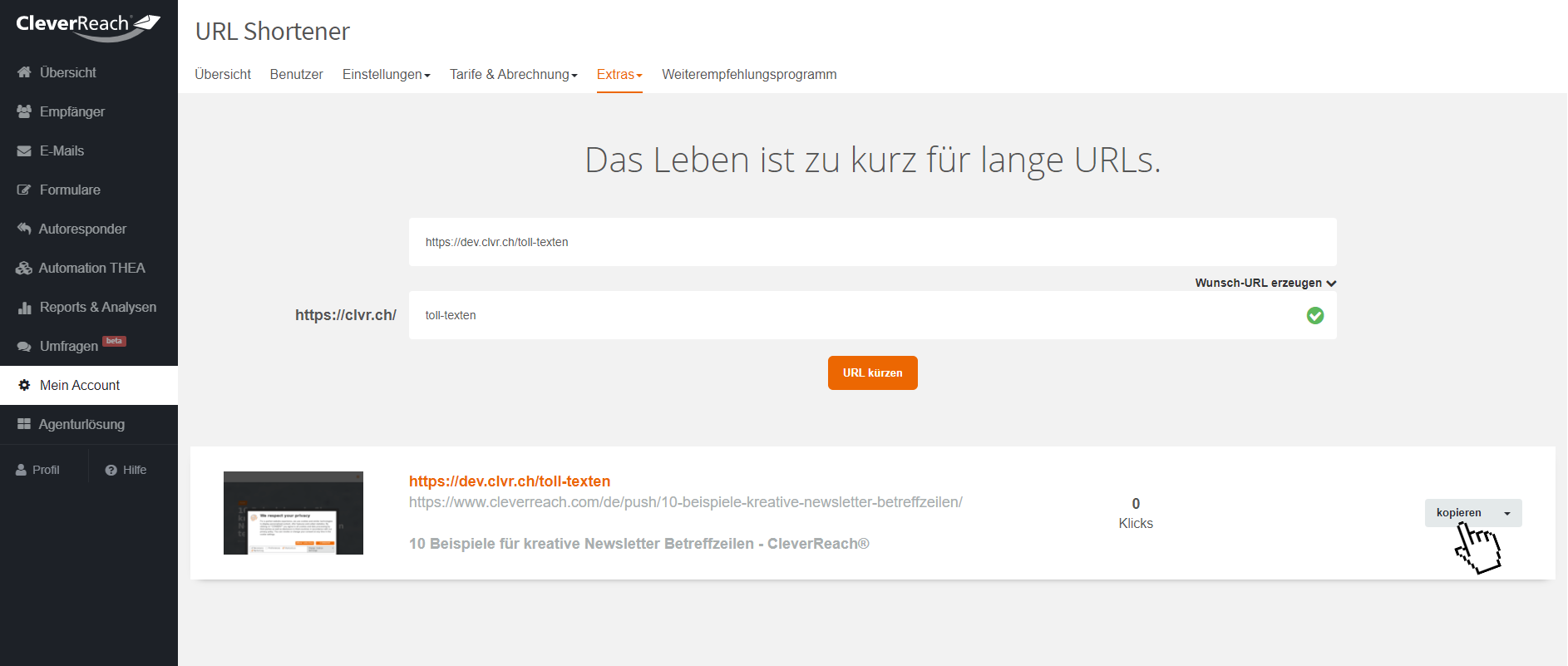Click the kopieren button
The image size is (1568, 666).
point(1459,513)
